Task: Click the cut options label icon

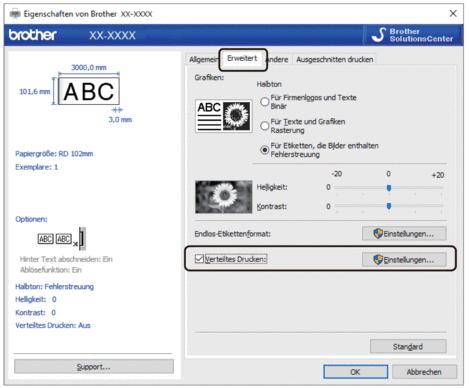Action: click(x=62, y=239)
